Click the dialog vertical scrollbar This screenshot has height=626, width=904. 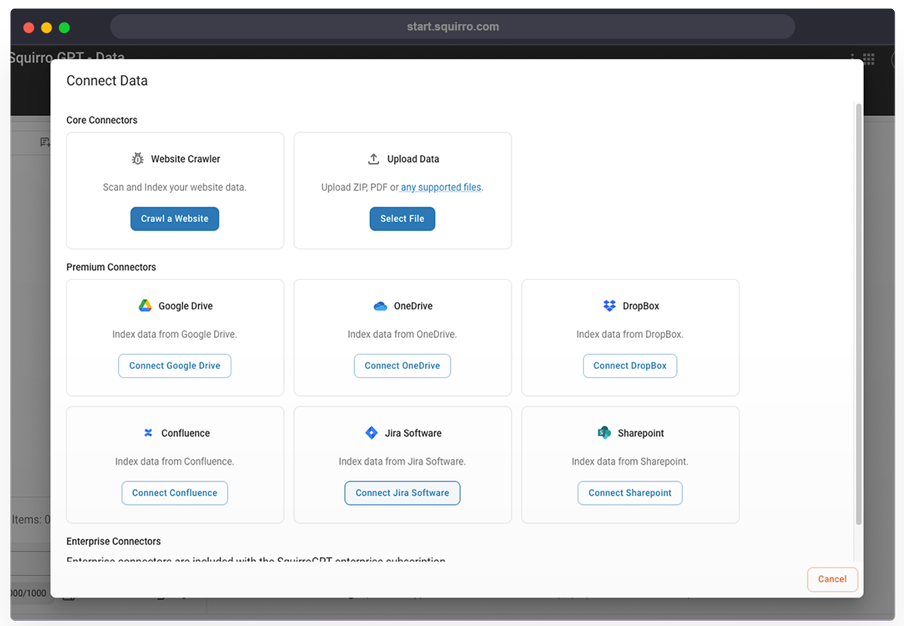click(x=858, y=314)
